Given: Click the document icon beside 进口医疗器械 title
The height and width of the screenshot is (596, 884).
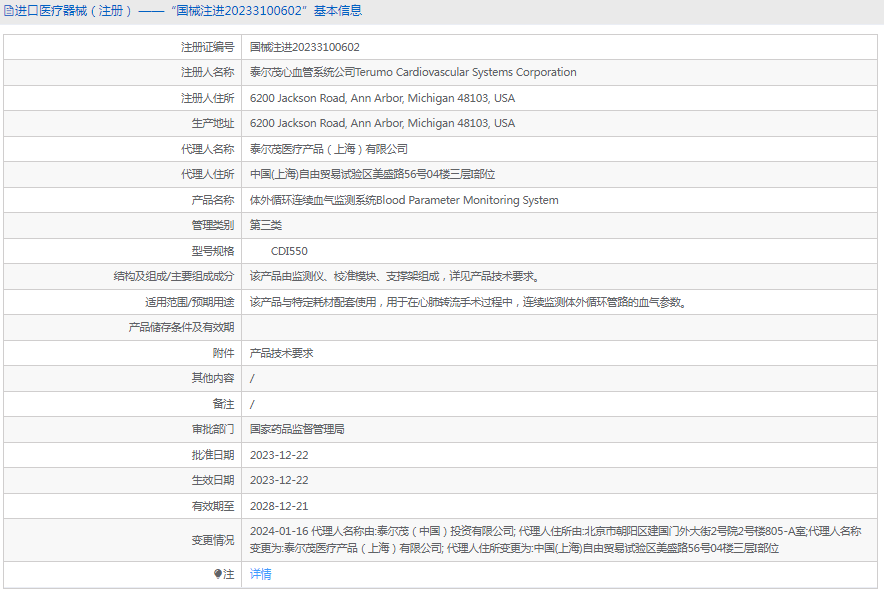Looking at the screenshot, I should pyautogui.click(x=8, y=11).
